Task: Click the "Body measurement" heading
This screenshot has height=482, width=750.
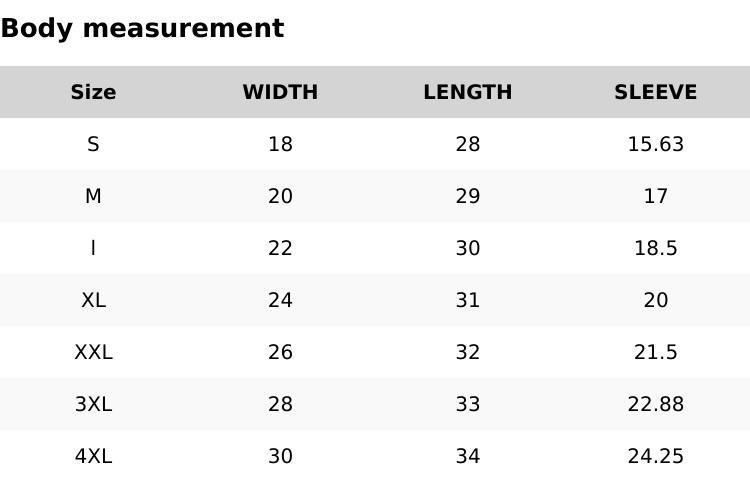Action: pyautogui.click(x=142, y=28)
